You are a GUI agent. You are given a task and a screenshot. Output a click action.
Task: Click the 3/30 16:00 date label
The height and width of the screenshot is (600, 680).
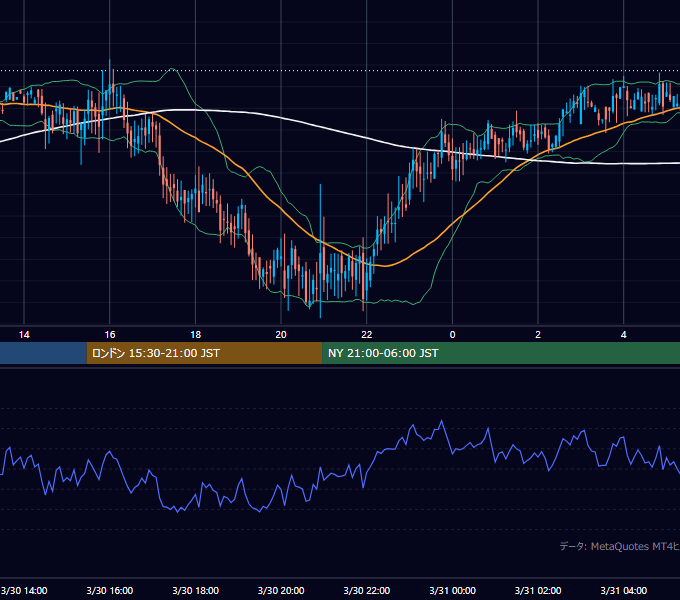(x=110, y=590)
